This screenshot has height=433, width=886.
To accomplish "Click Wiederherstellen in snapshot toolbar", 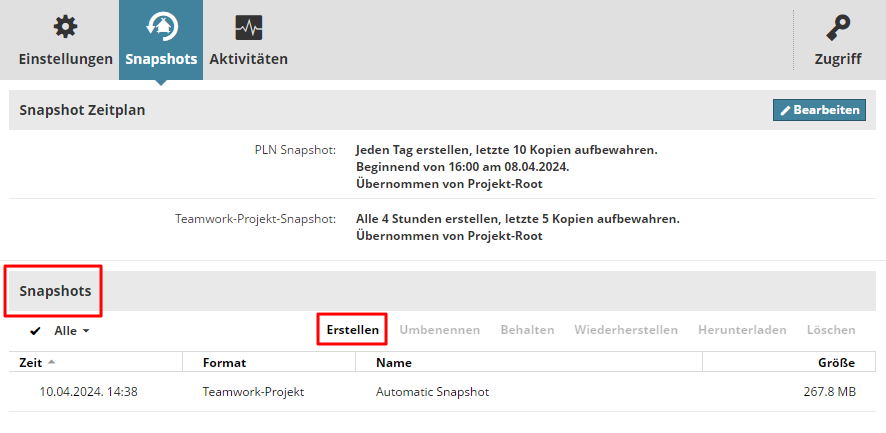I will coord(626,330).
